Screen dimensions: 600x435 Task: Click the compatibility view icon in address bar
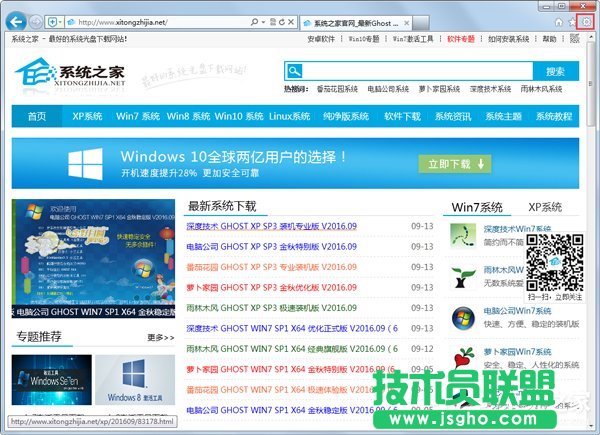[x=273, y=22]
